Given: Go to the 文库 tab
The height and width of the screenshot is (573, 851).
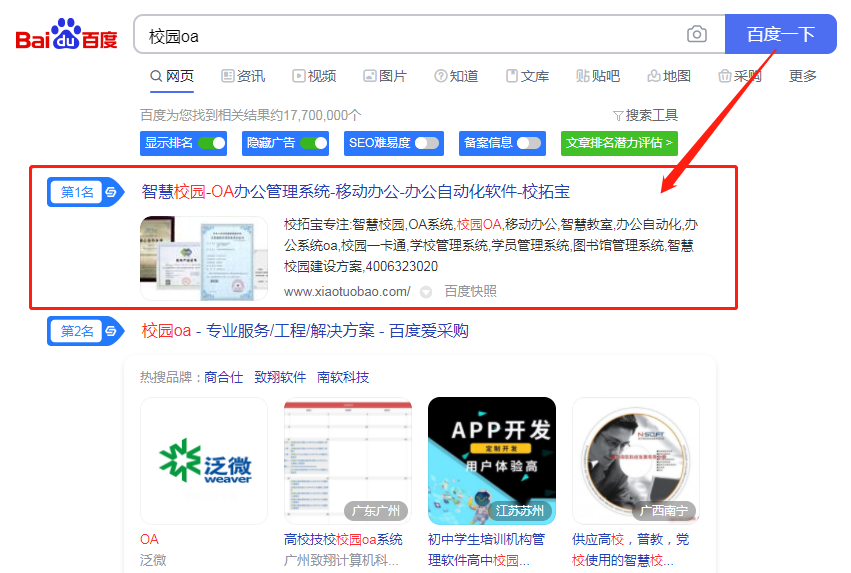Looking at the screenshot, I should [x=528, y=76].
